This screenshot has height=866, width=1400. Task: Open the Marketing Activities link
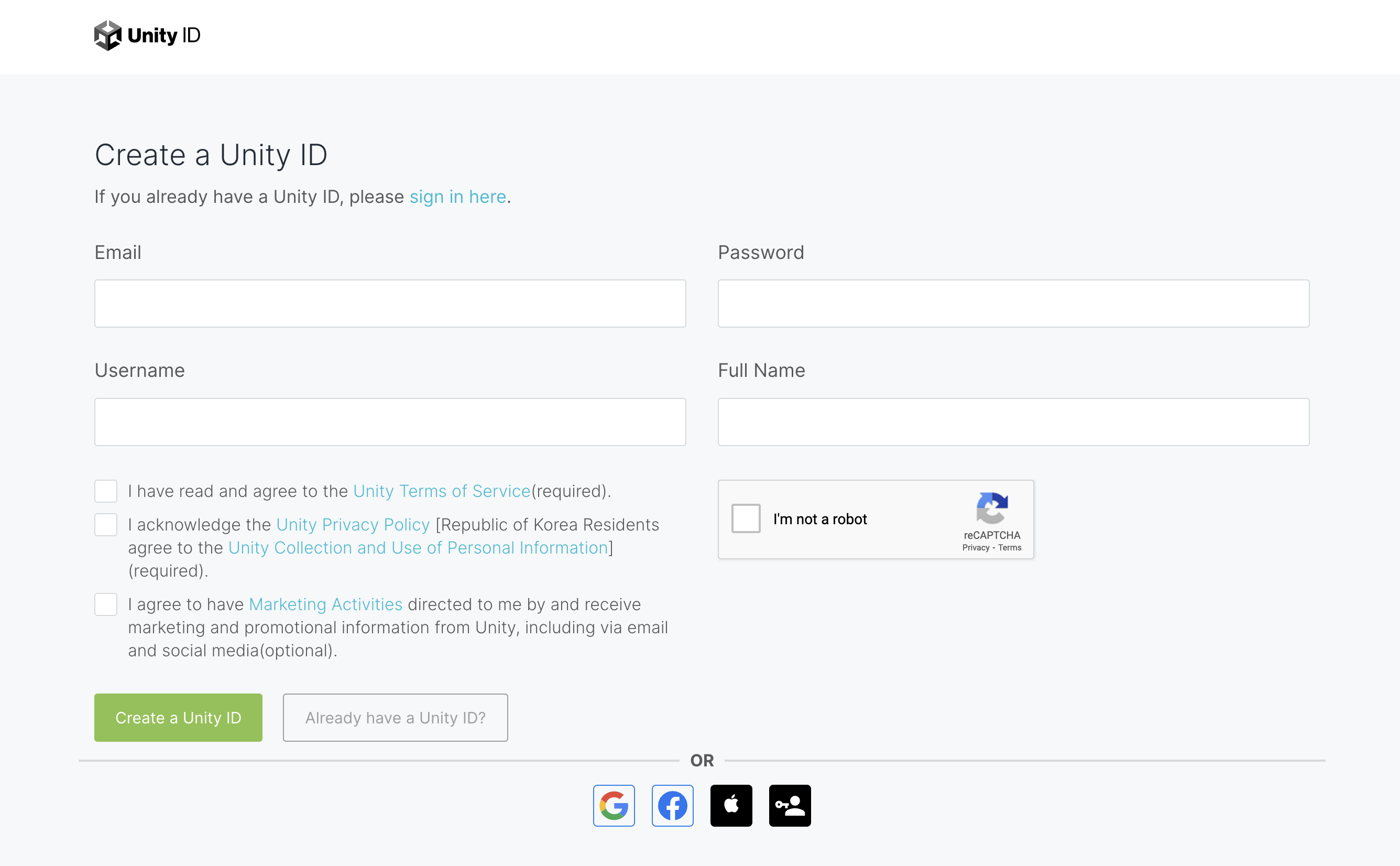coord(326,604)
